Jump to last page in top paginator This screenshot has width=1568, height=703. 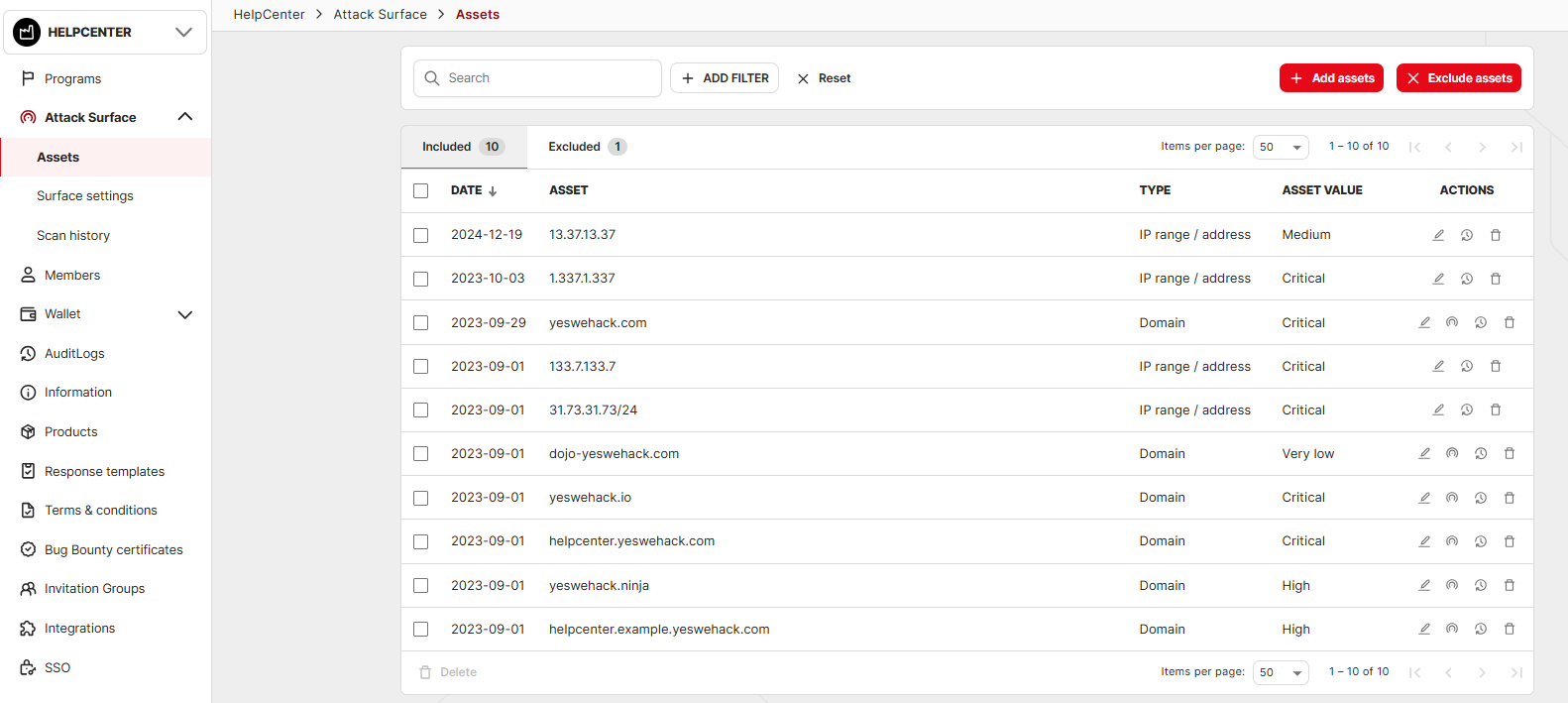click(1515, 147)
